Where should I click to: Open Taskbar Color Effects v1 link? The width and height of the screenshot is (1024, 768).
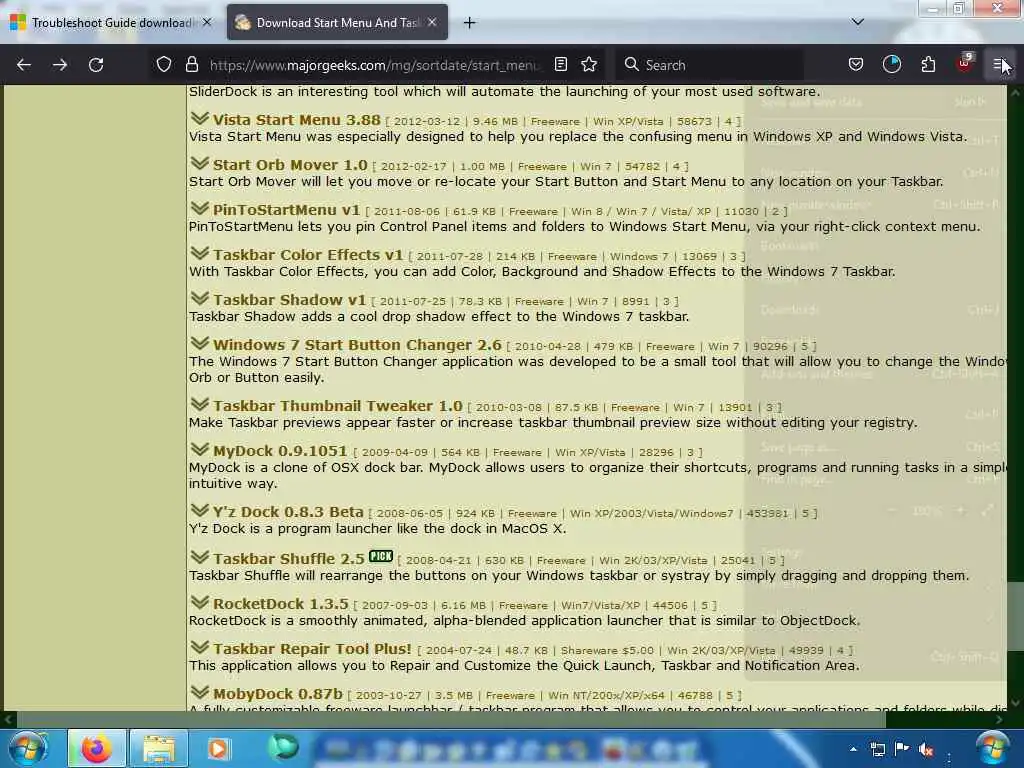click(308, 255)
